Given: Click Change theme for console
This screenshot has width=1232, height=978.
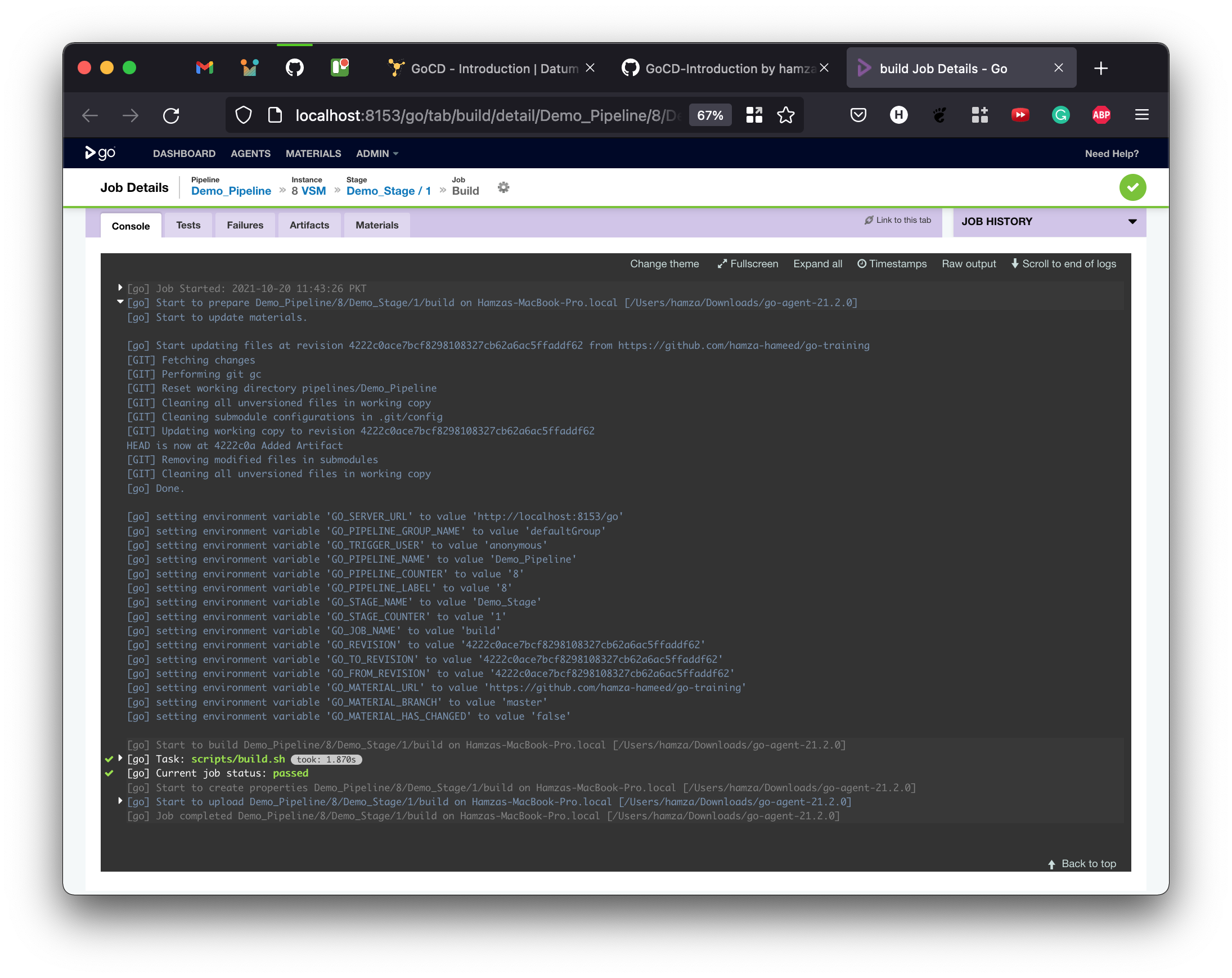Looking at the screenshot, I should point(664,263).
